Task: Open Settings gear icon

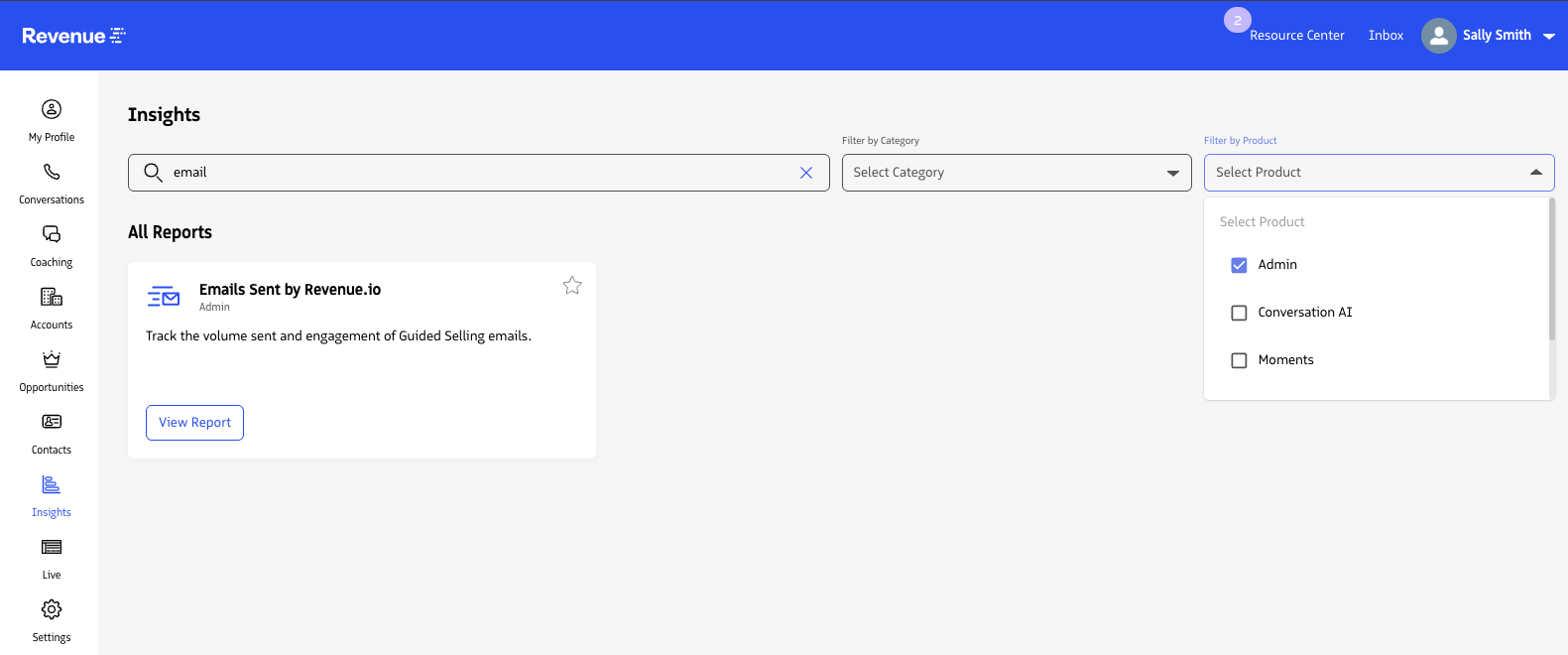Action: point(52,609)
